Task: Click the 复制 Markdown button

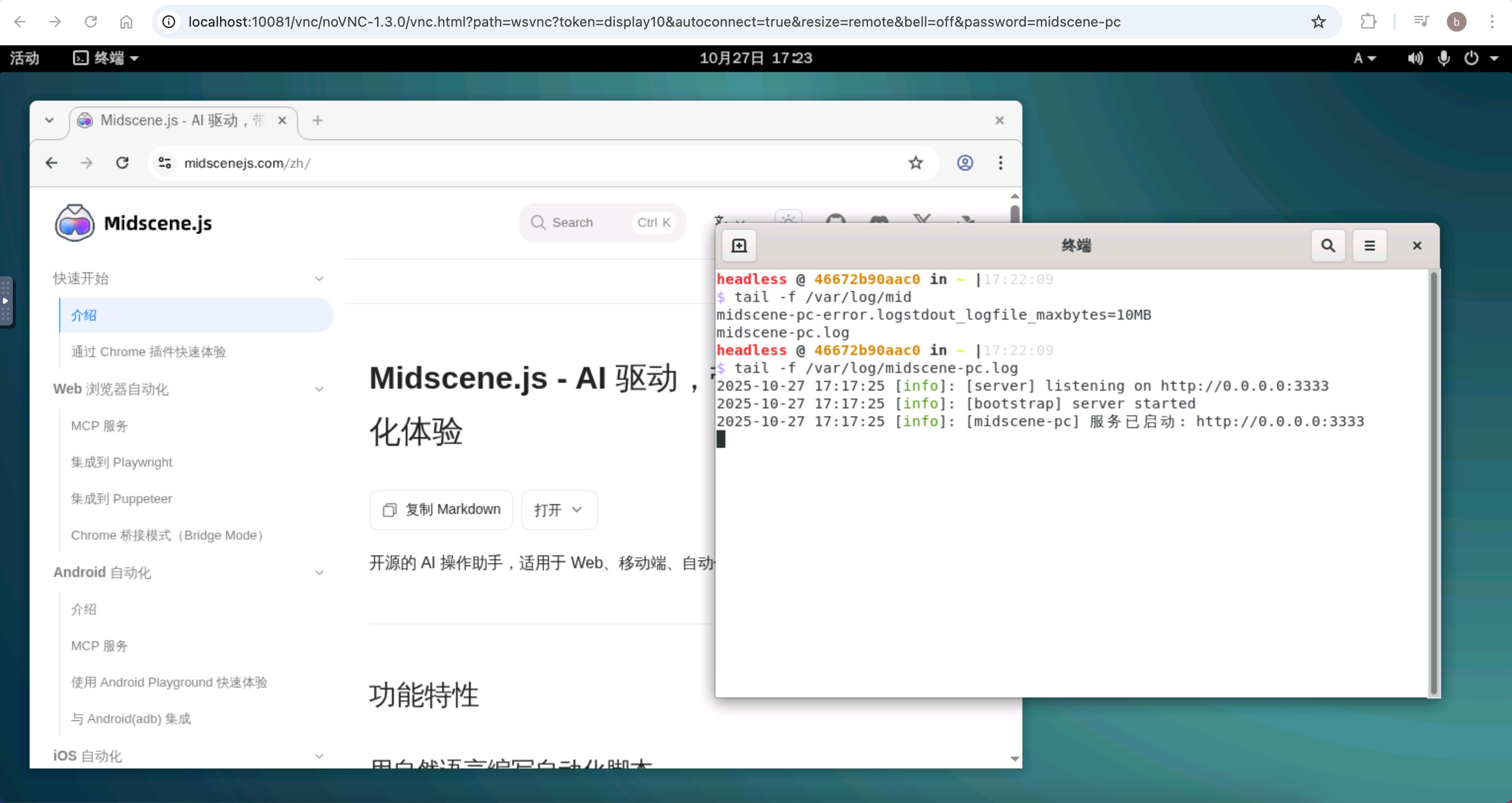Action: (441, 510)
